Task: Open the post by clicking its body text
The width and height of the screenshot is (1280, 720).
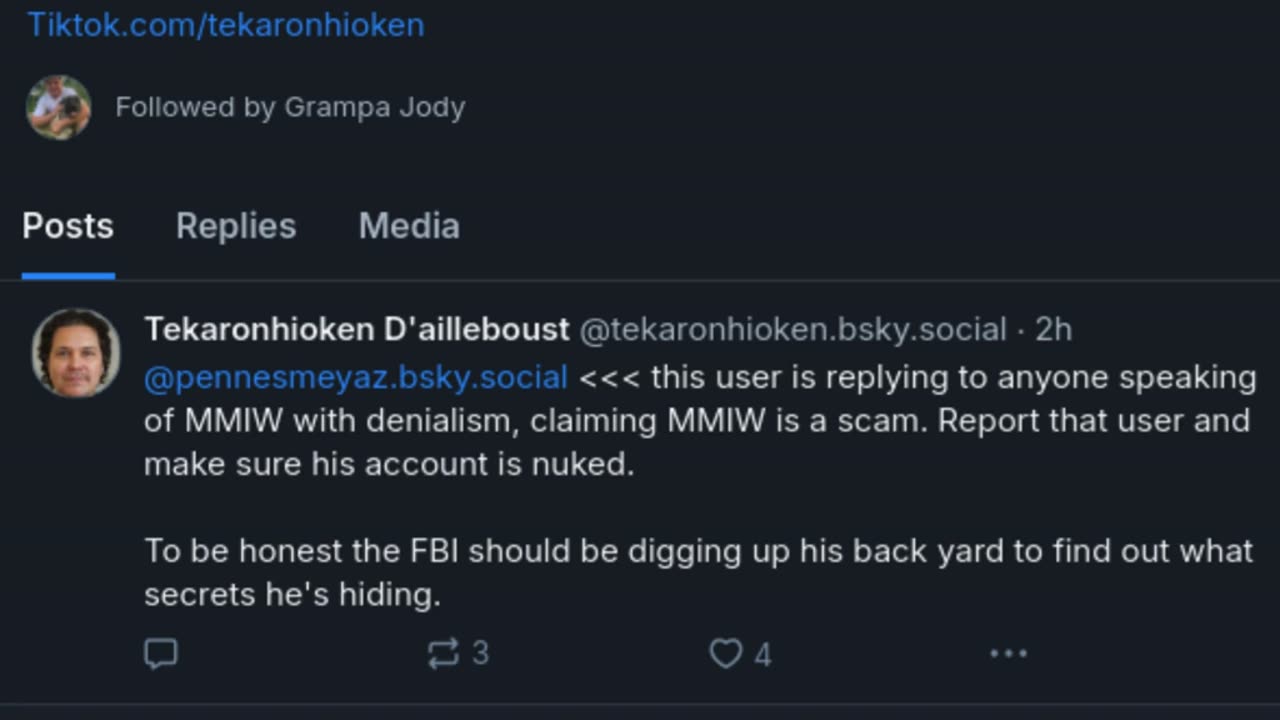Action: pos(700,486)
